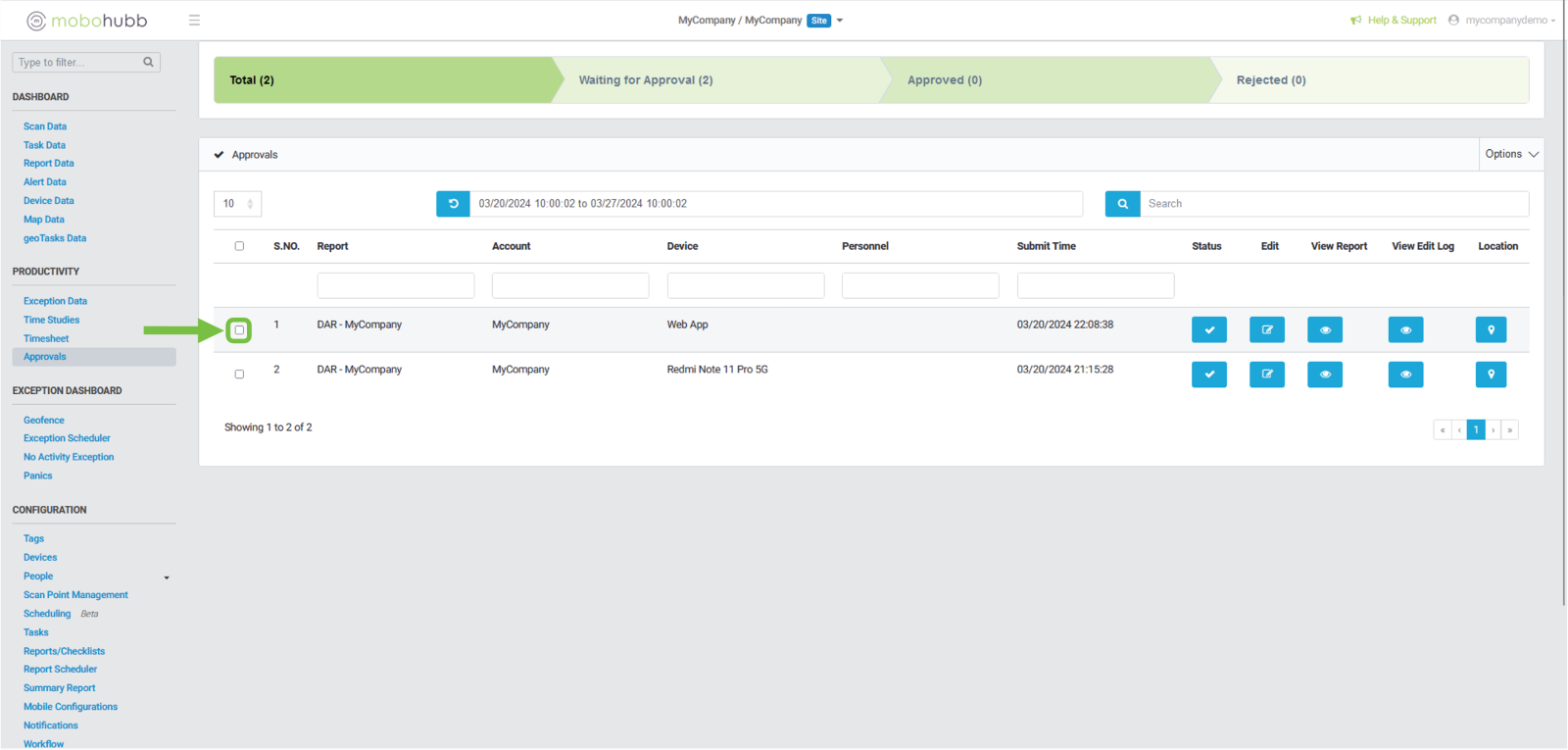
Task: Expand the Options dropdown
Action: (x=1511, y=154)
